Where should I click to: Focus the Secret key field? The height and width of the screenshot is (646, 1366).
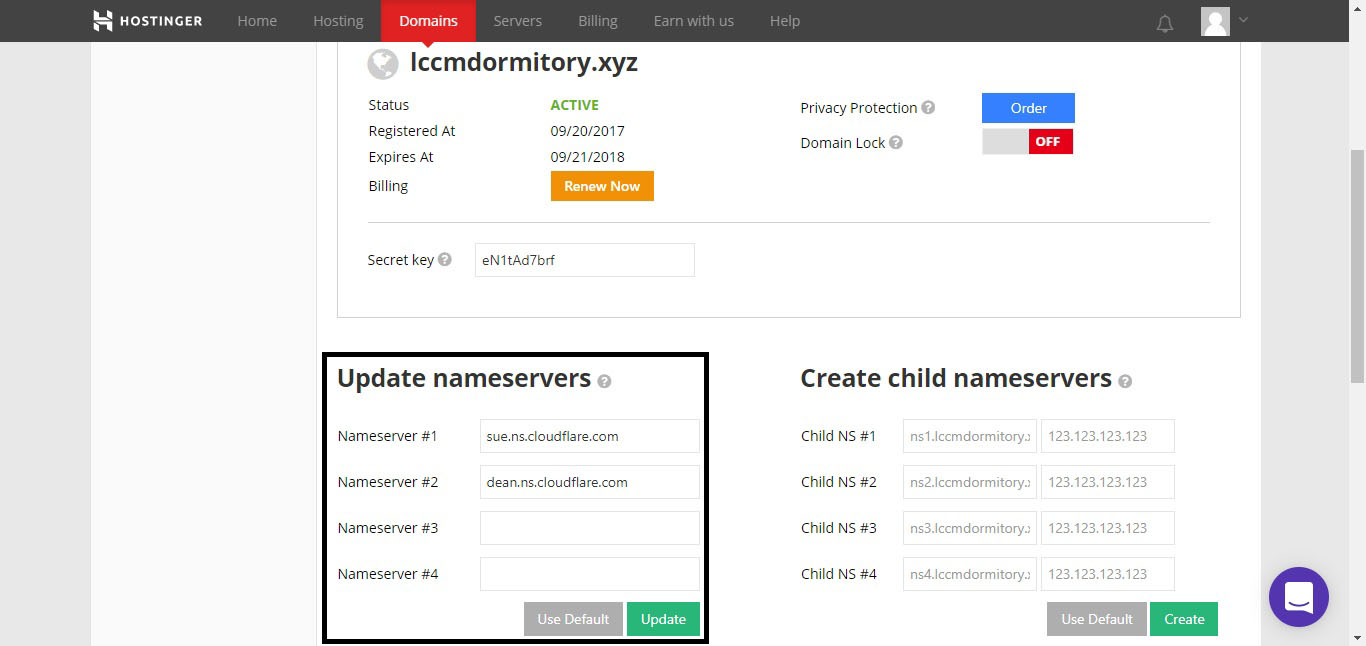click(585, 260)
